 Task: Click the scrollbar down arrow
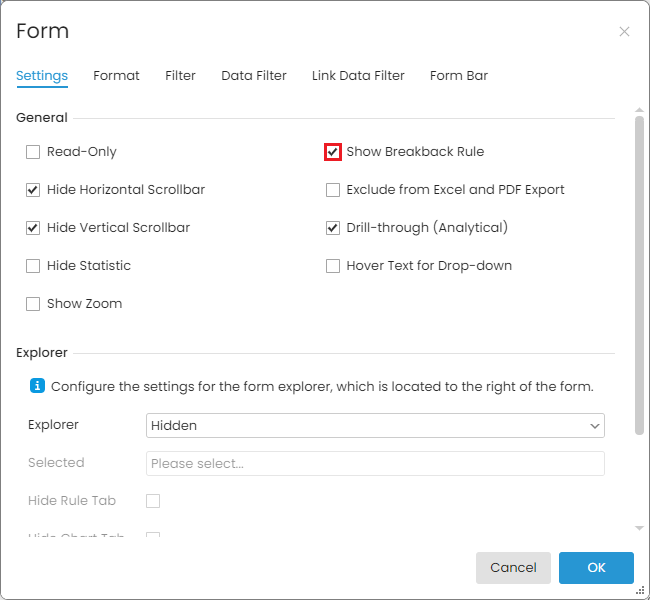(639, 528)
